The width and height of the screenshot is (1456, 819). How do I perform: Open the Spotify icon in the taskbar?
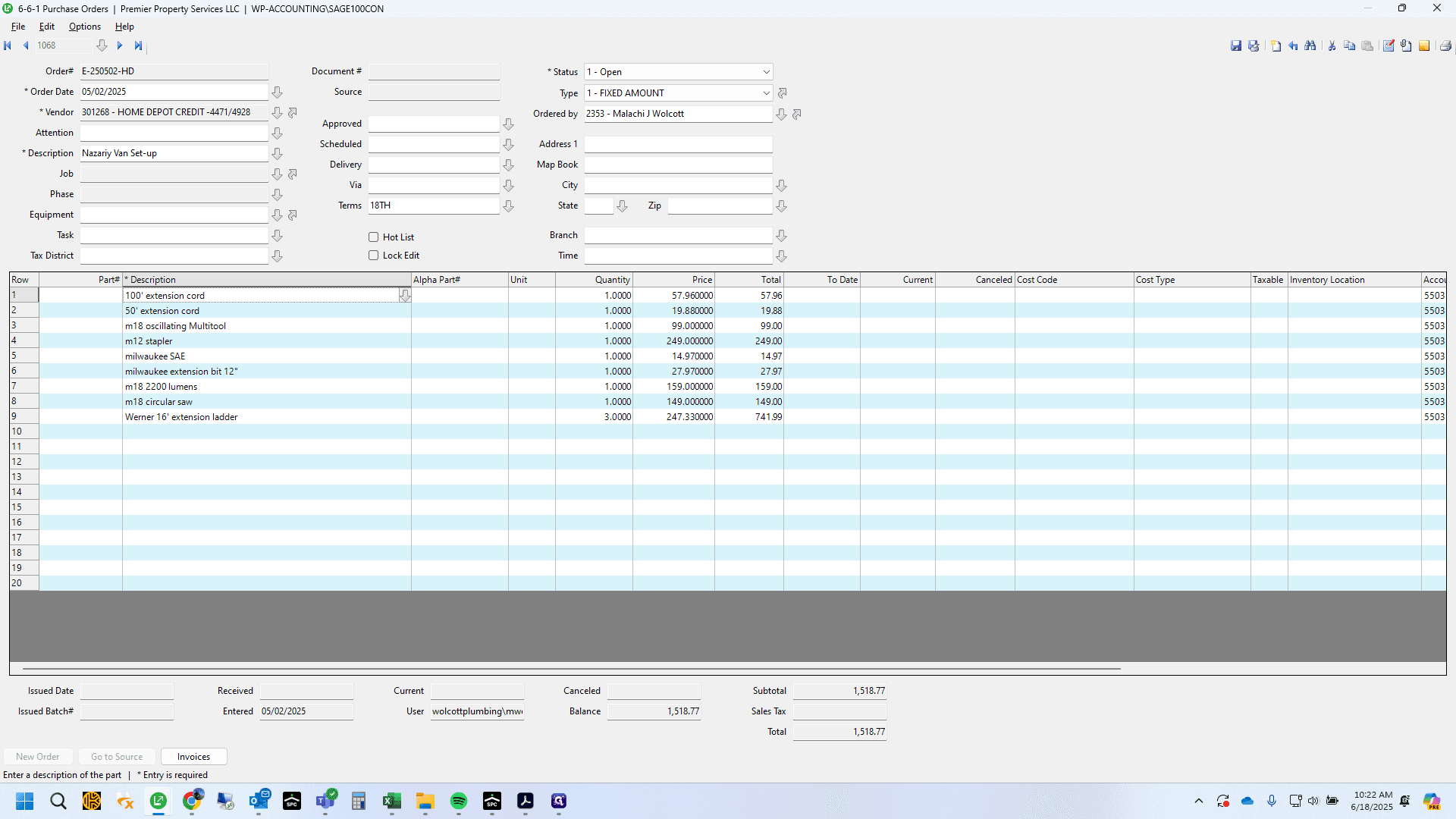(x=459, y=802)
